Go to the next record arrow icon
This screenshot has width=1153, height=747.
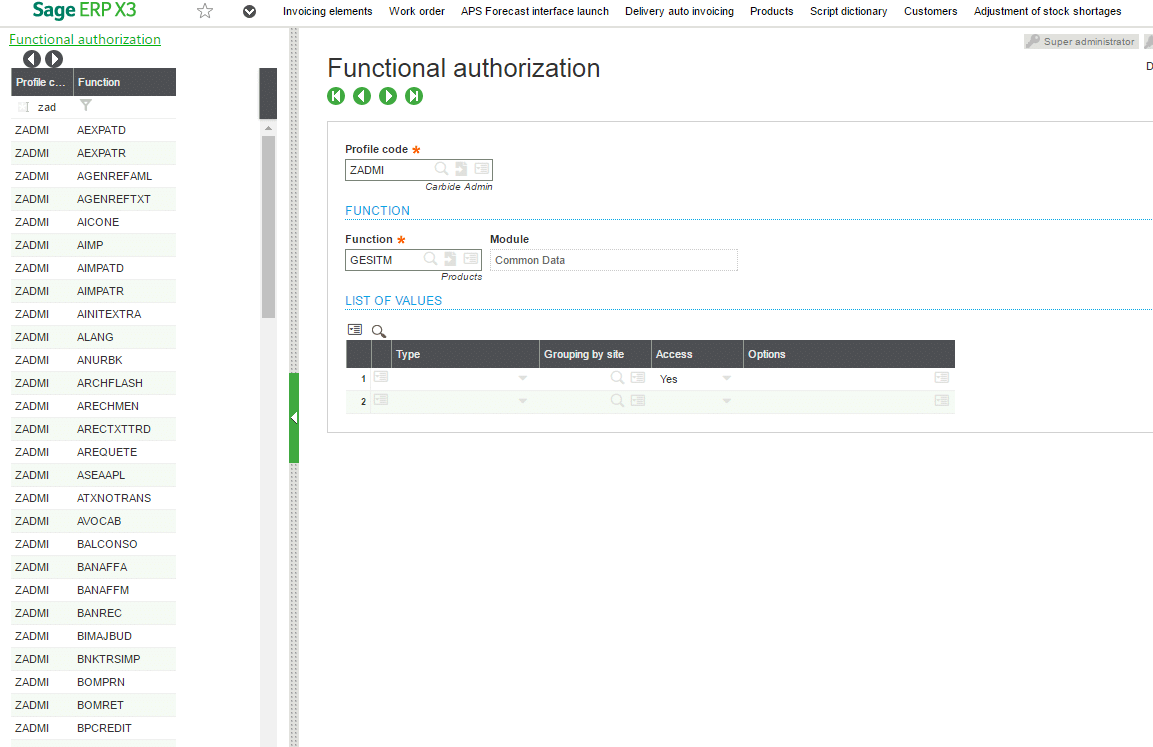(388, 96)
